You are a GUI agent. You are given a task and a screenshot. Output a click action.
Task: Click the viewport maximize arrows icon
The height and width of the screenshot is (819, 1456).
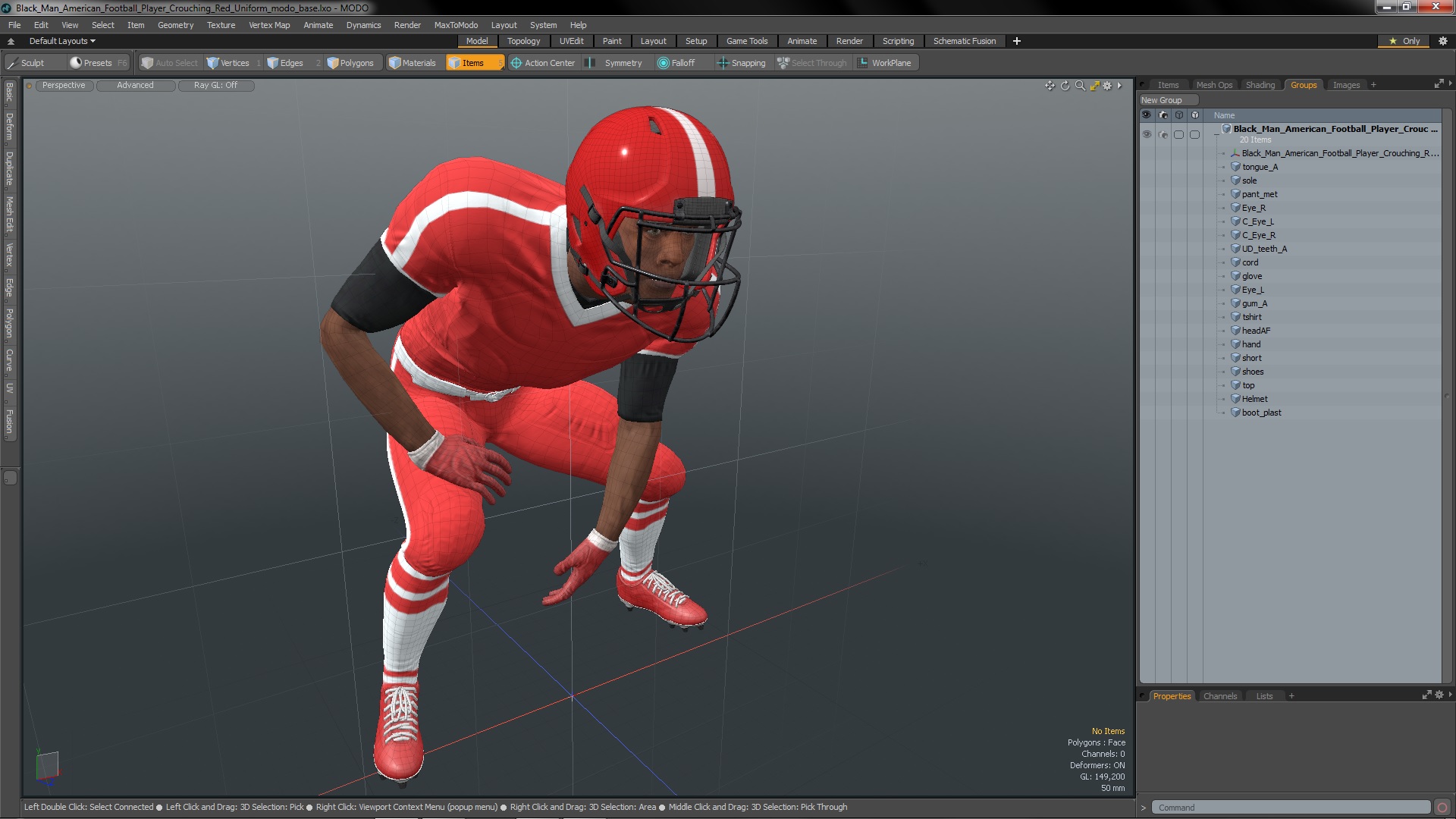click(x=1094, y=86)
